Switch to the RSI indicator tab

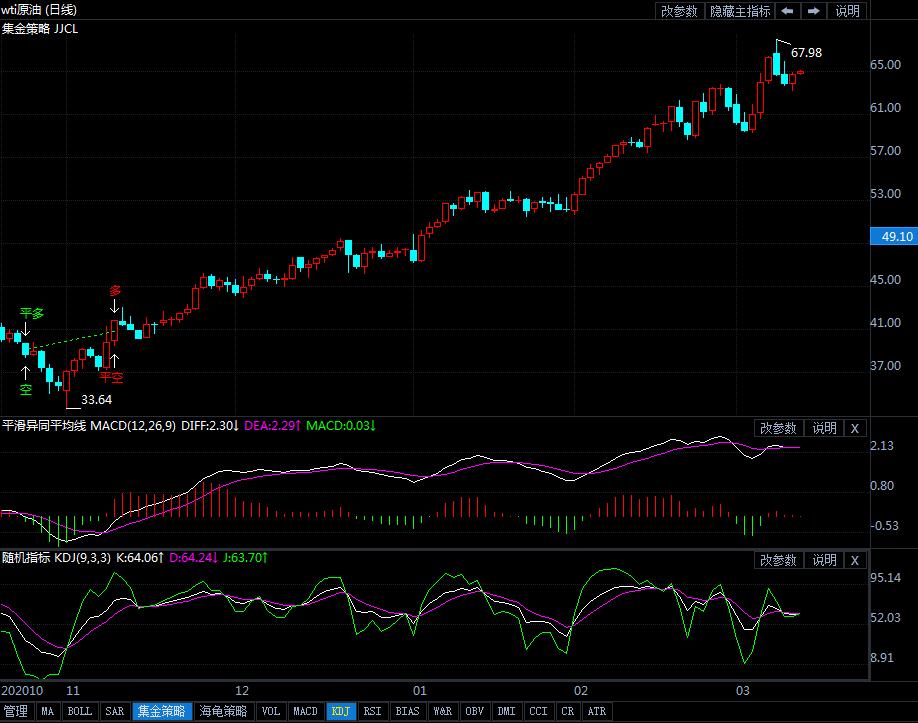click(x=372, y=712)
